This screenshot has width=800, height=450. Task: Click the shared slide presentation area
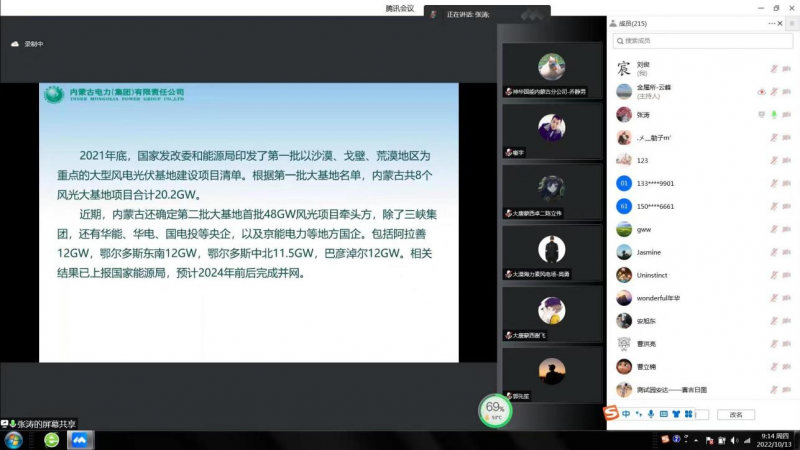[x=248, y=222]
